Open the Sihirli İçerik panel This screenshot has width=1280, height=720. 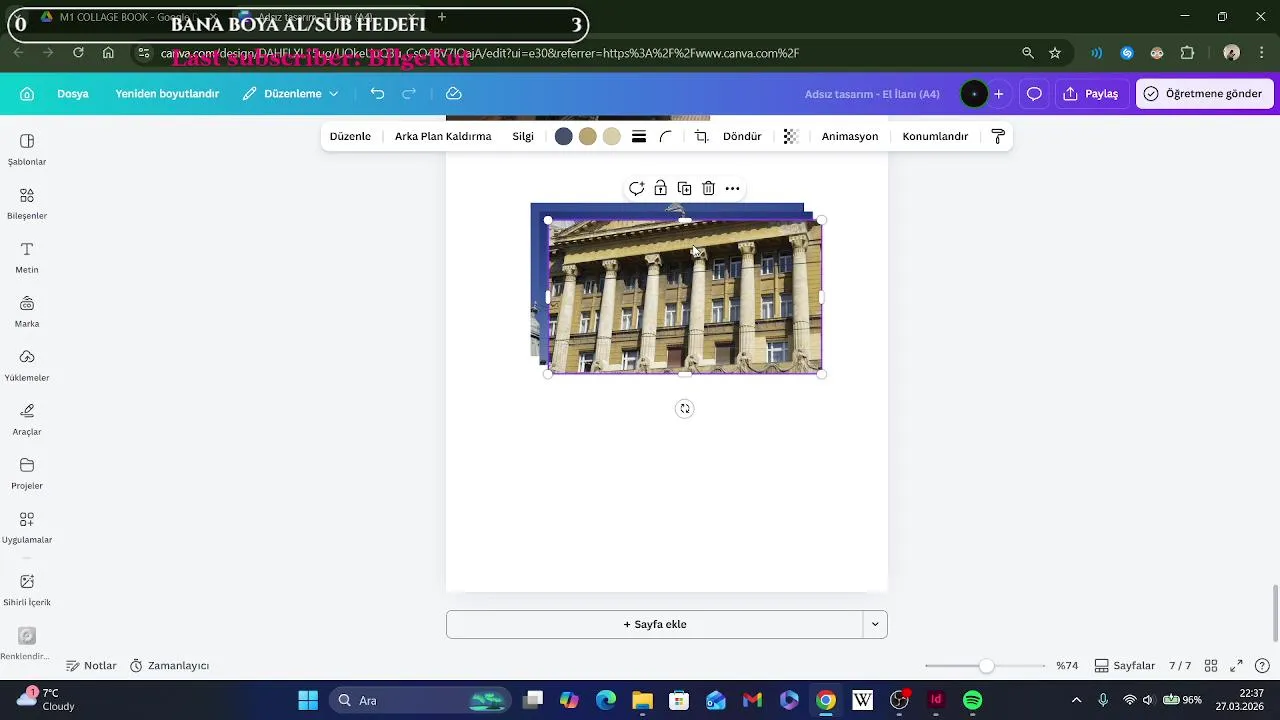(x=27, y=590)
